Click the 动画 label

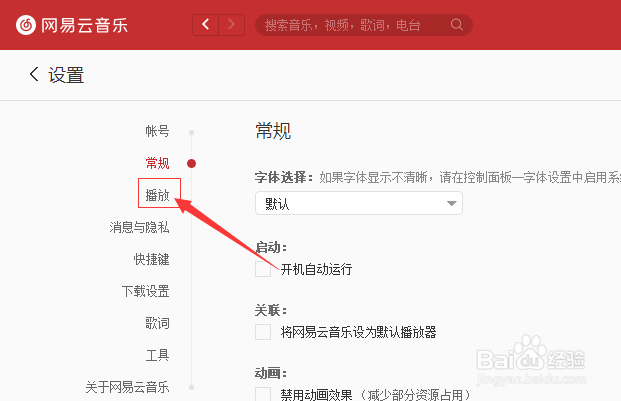pyautogui.click(x=271, y=373)
